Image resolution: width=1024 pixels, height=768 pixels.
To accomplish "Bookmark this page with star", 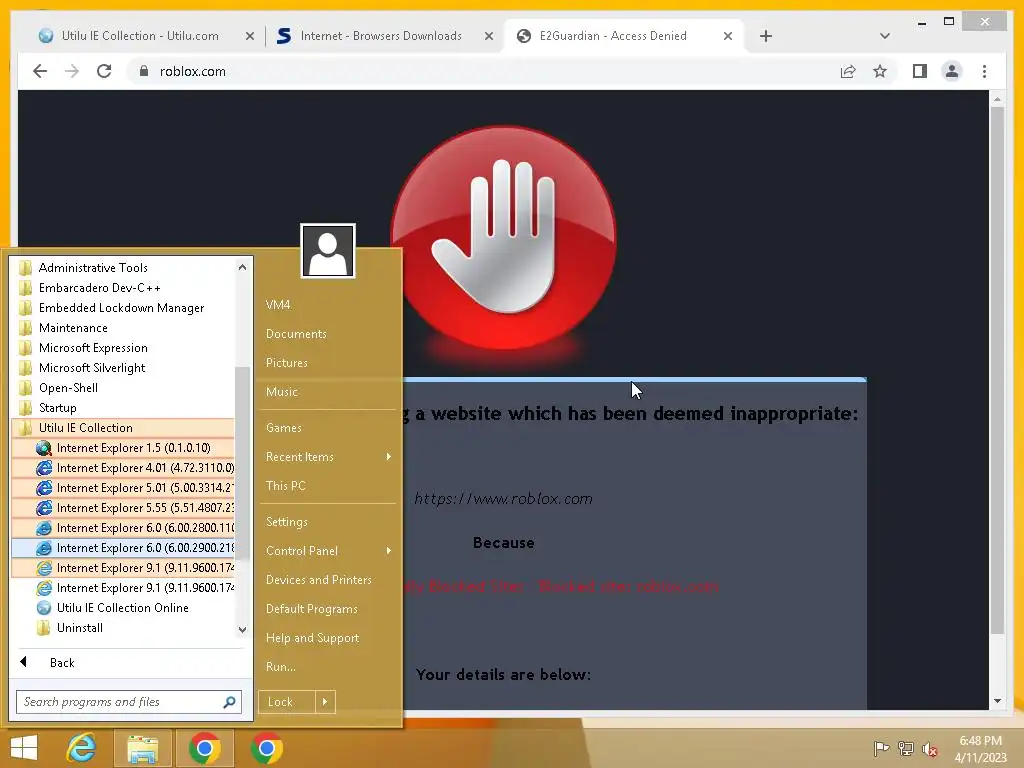I will pos(880,71).
